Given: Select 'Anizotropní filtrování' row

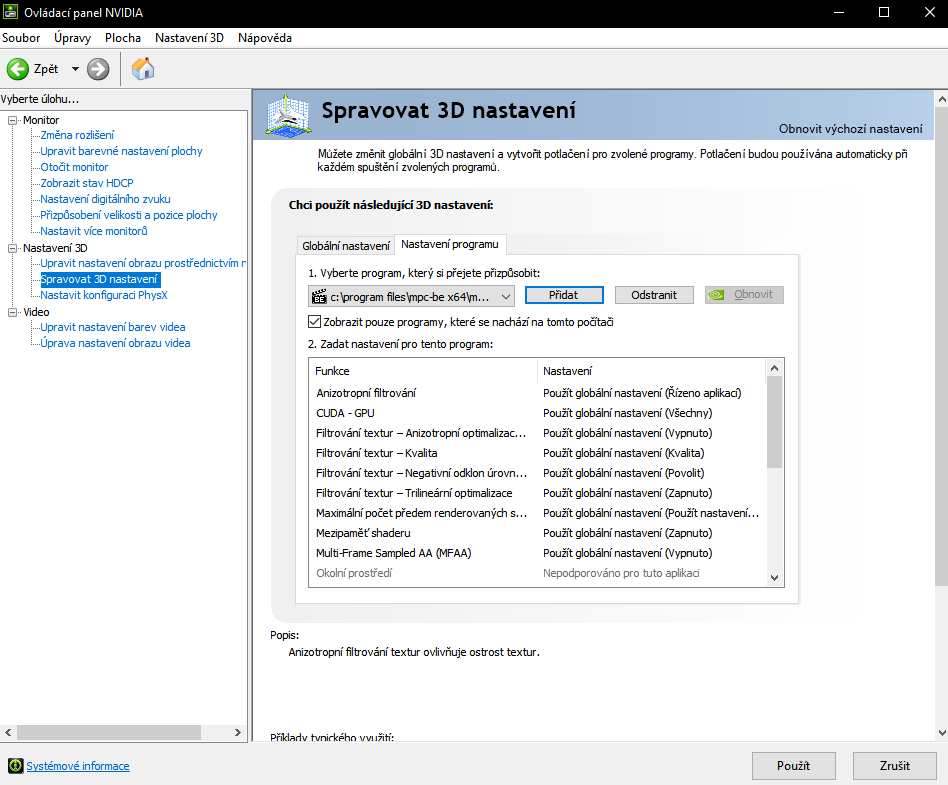Looking at the screenshot, I should 537,393.
